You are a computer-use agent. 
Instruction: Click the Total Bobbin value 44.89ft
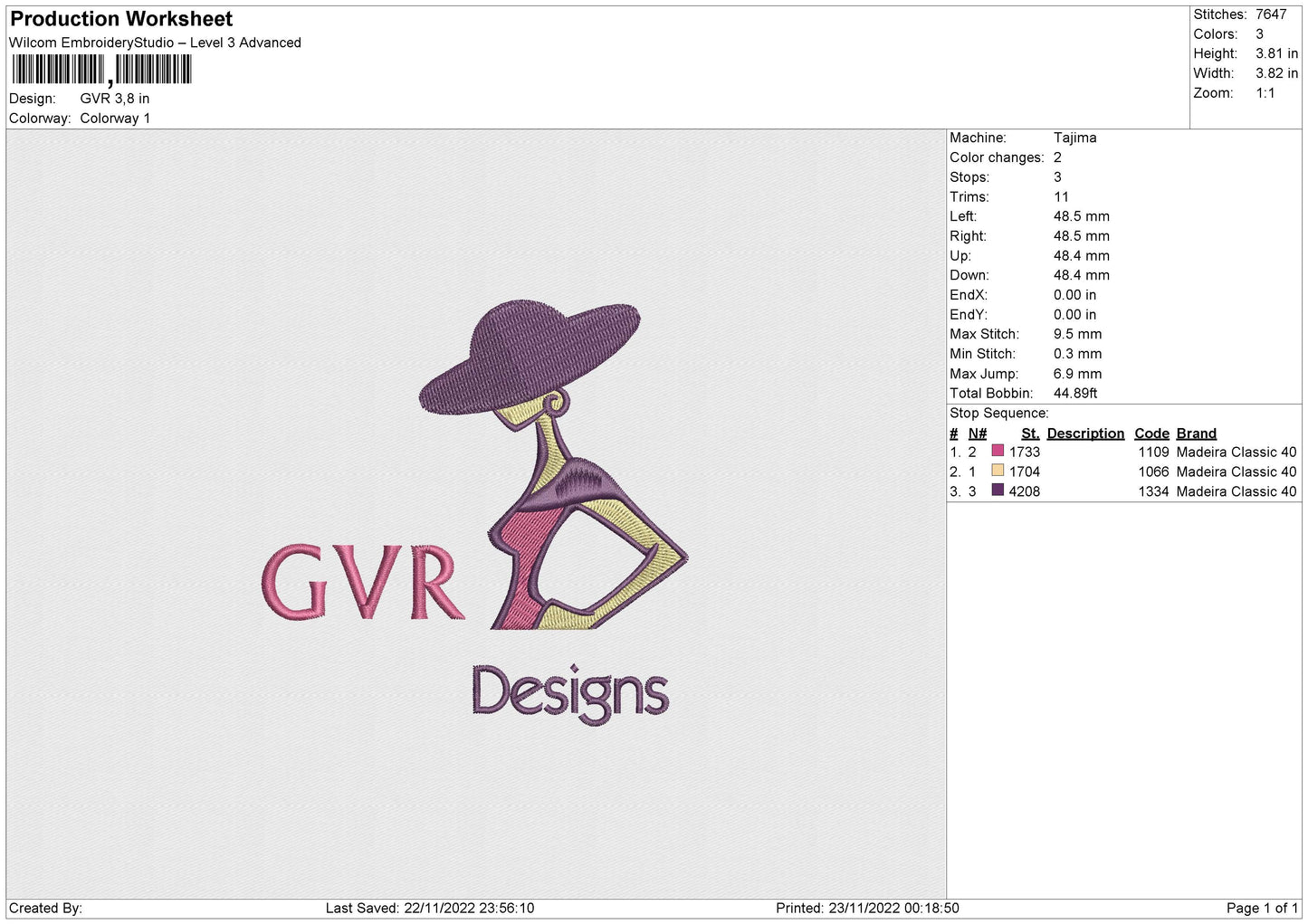(x=1075, y=394)
